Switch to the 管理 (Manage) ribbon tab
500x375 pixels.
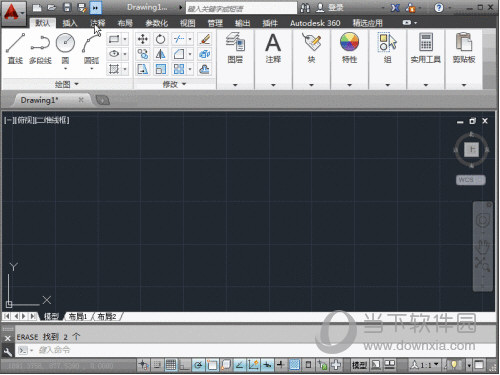(x=215, y=23)
